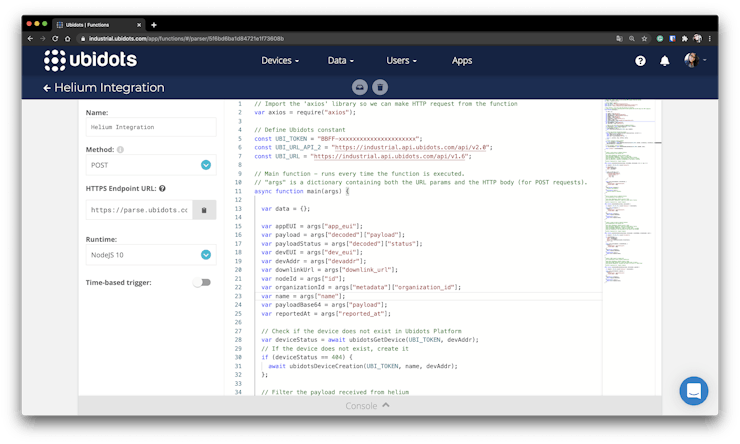Viewport: 740px width, 444px height.
Task: Open the Method POST dropdown
Action: (151, 165)
